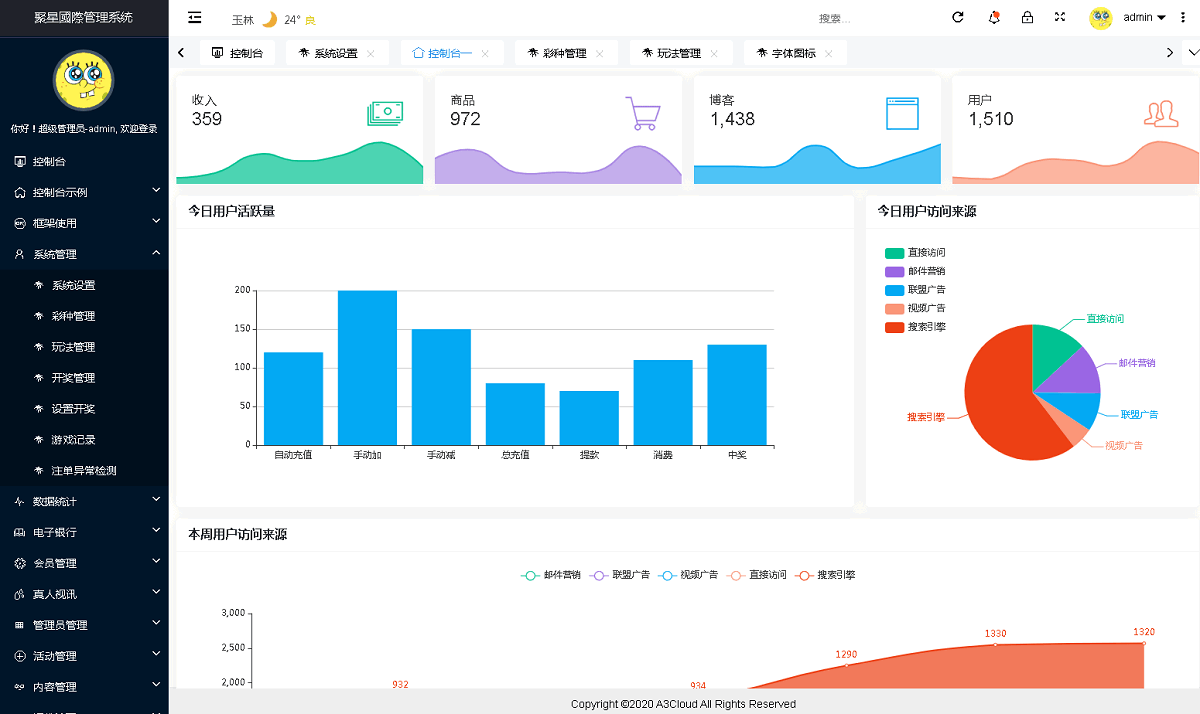1200x714 pixels.
Task: Click the users icon on 用户 card
Action: [x=1160, y=113]
